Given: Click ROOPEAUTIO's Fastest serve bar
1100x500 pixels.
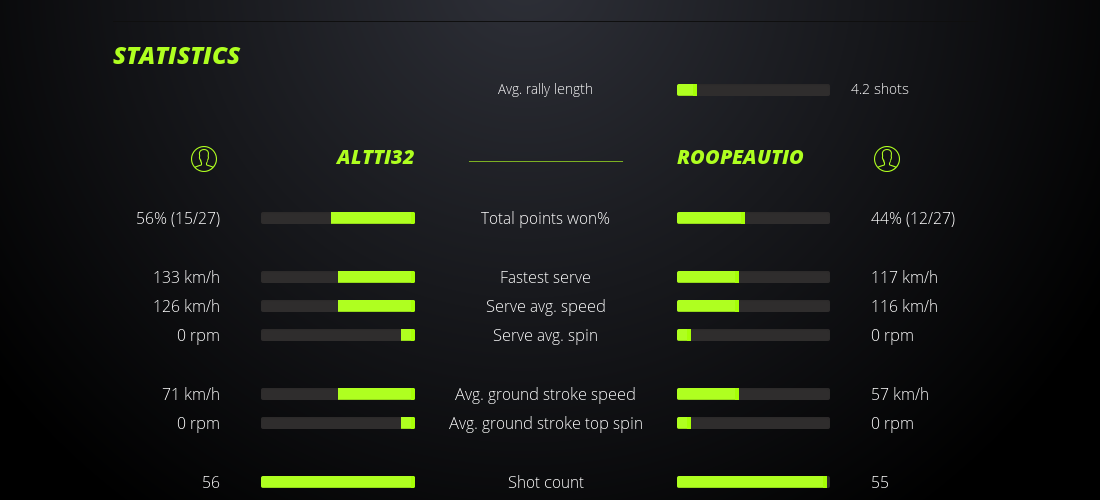Looking at the screenshot, I should pyautogui.click(x=753, y=277).
